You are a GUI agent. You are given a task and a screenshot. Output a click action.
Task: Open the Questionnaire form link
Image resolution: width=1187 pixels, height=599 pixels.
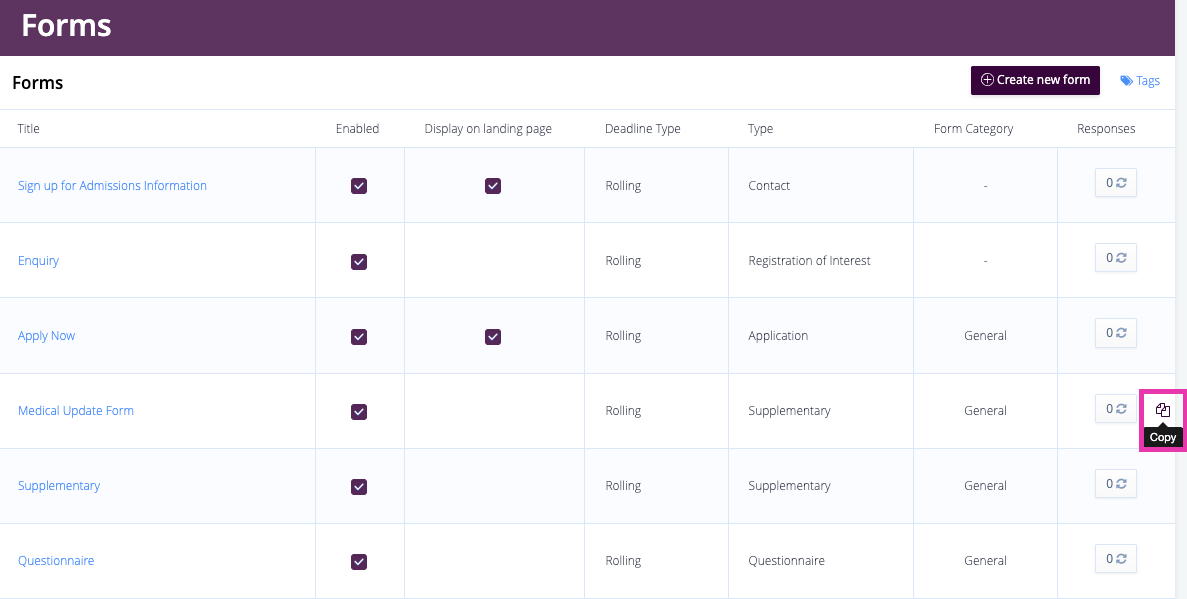point(56,560)
